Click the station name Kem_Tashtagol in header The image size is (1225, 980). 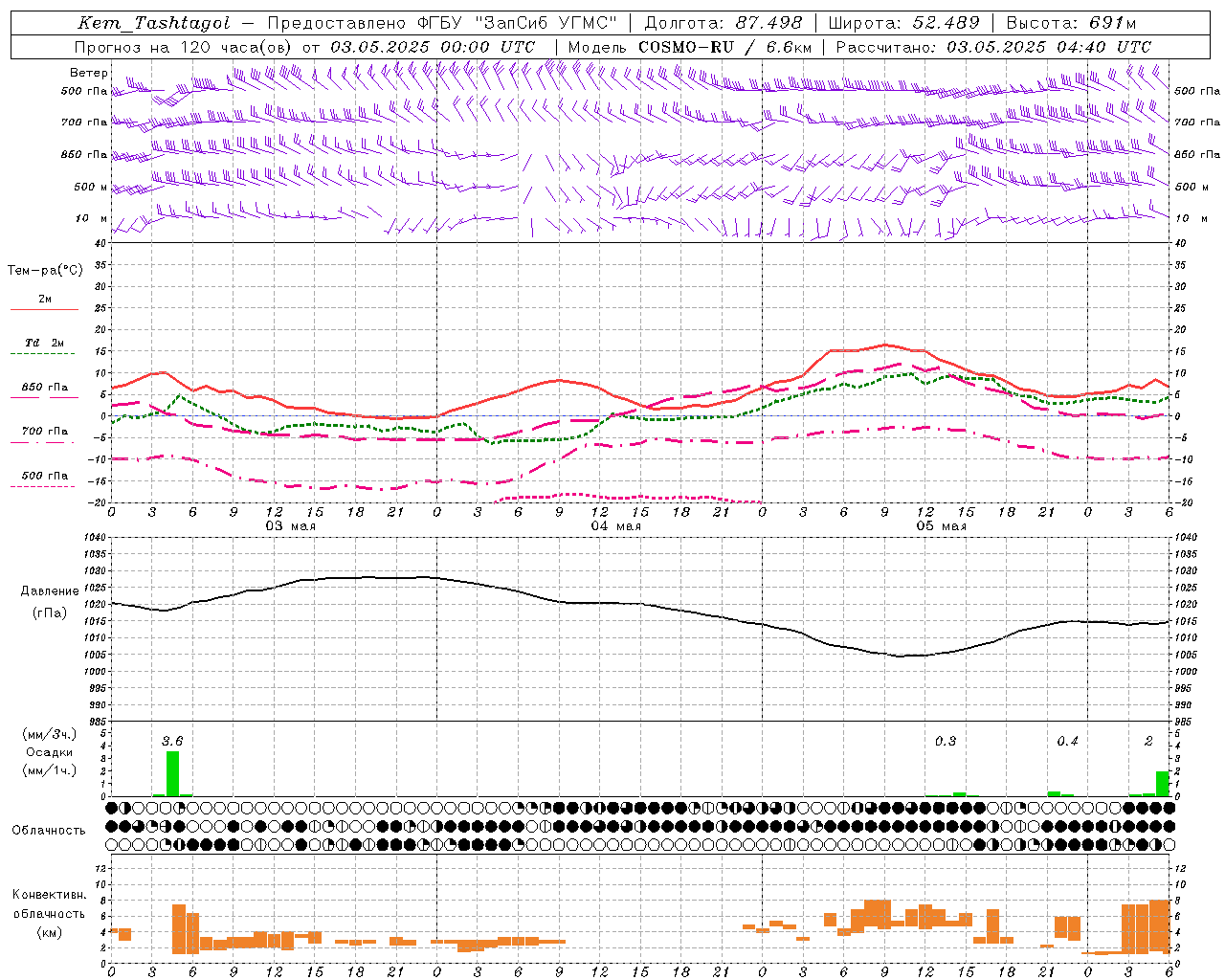coord(154,23)
